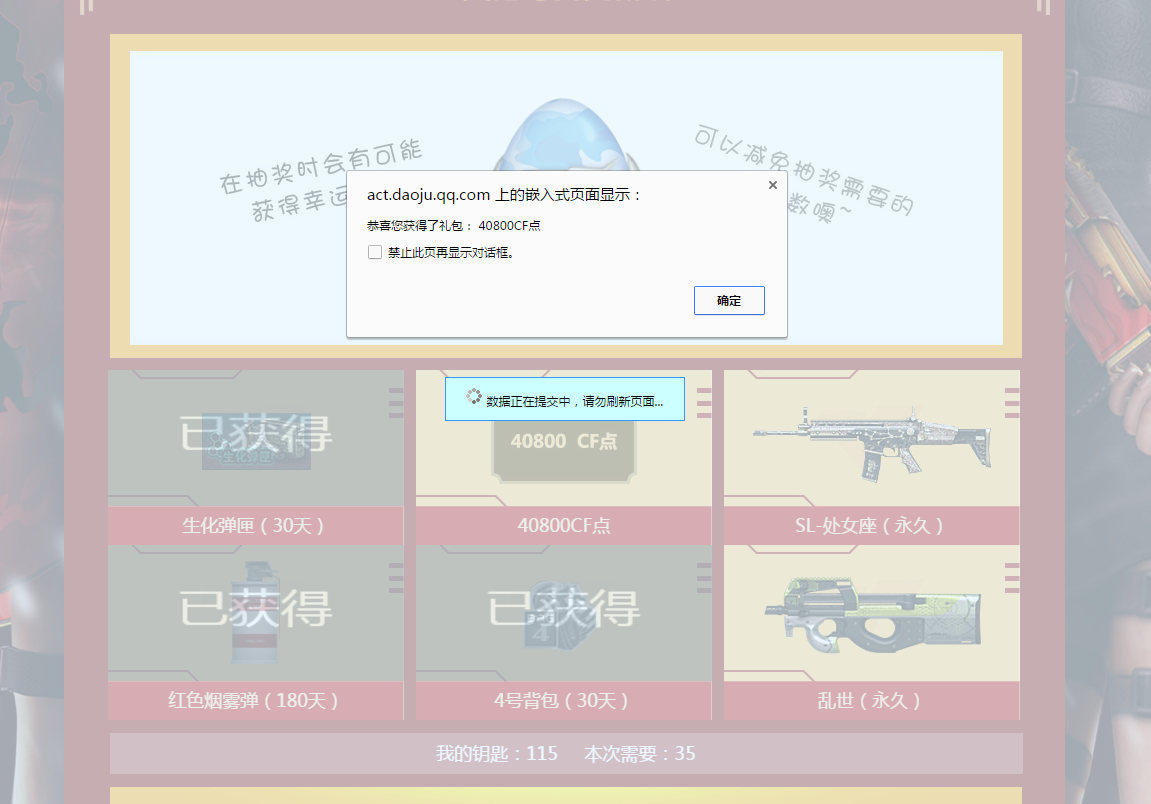Image resolution: width=1151 pixels, height=804 pixels.
Task: Click the 确定 button in the dialog
Action: click(729, 300)
